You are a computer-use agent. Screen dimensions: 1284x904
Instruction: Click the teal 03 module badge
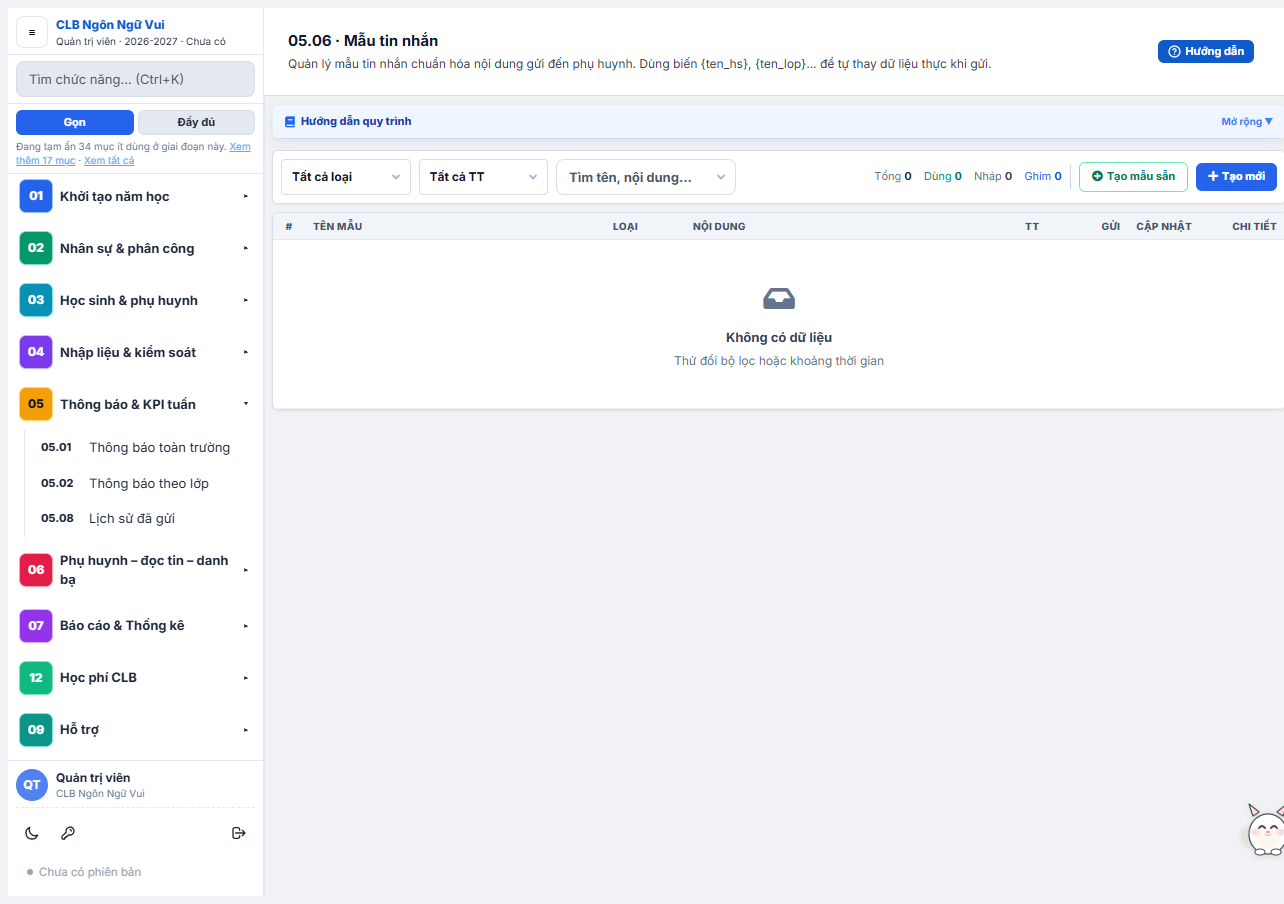(36, 300)
